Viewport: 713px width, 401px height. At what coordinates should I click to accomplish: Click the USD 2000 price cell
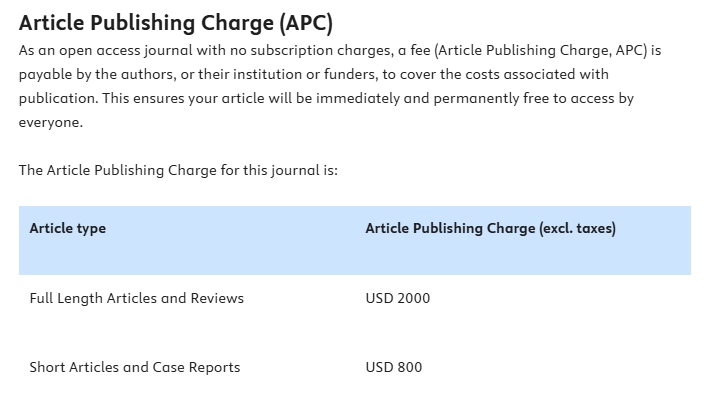point(398,298)
